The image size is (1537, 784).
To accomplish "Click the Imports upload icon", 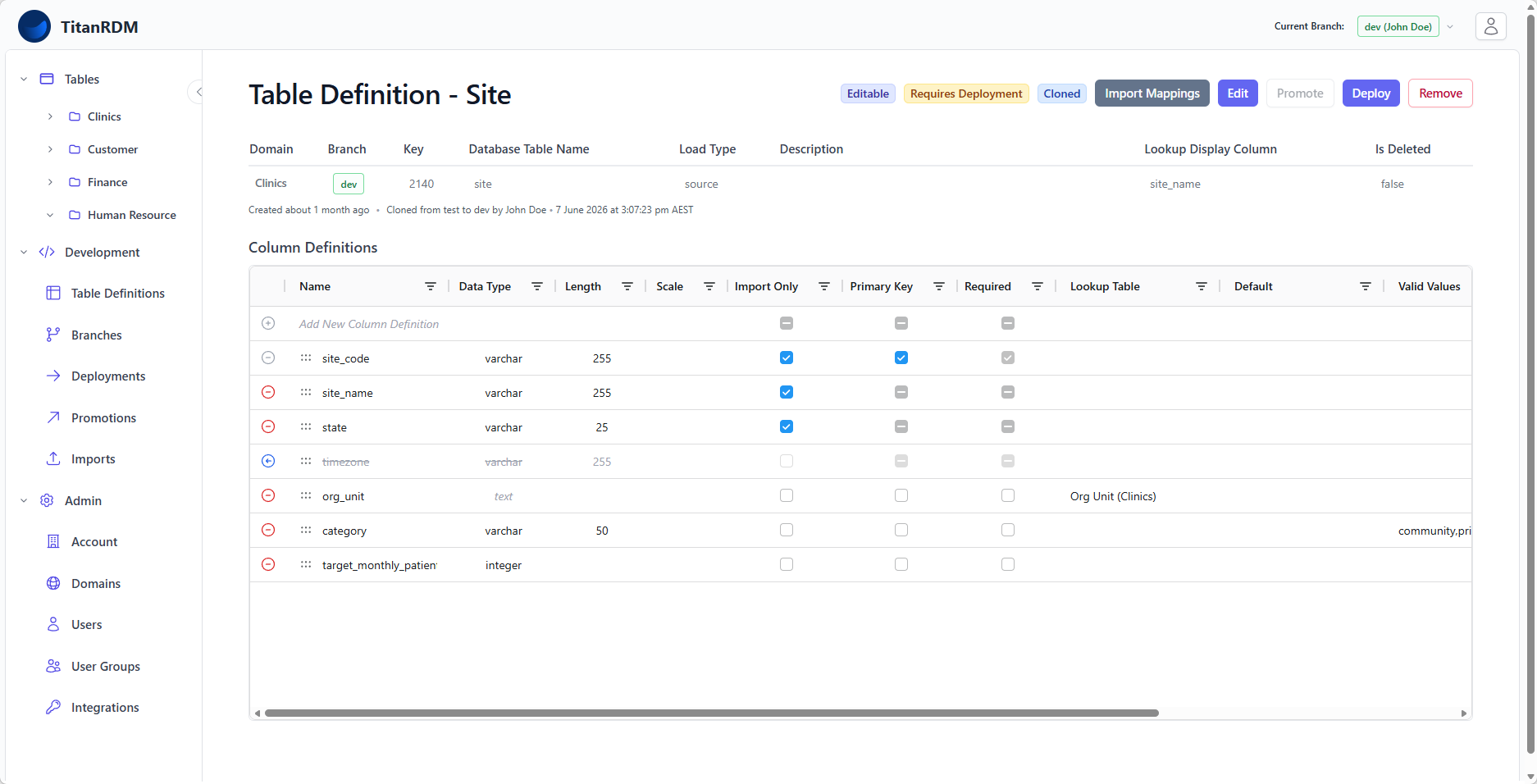I will pos(53,458).
